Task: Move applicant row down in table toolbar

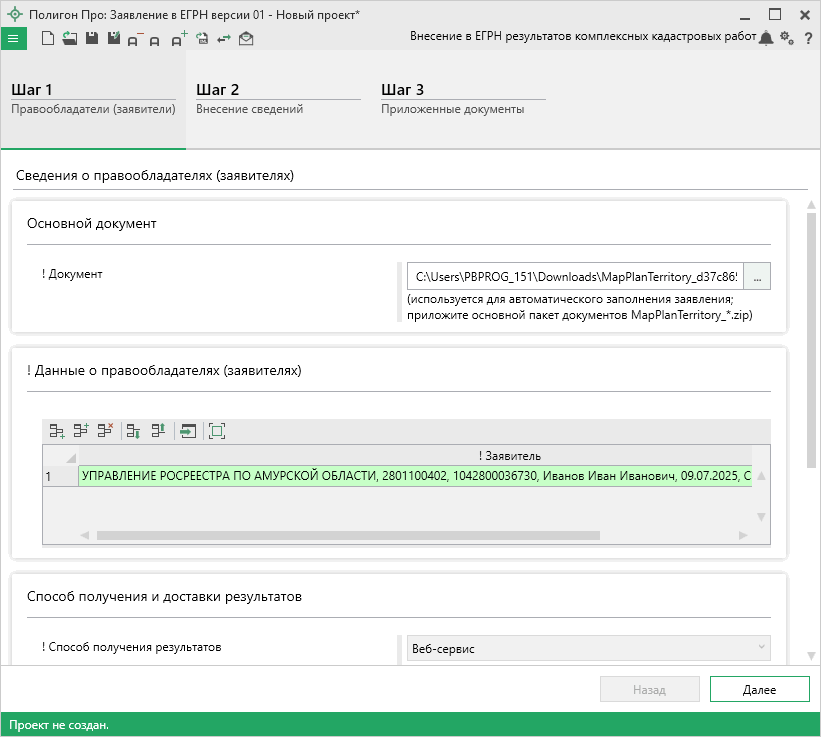Action: click(x=133, y=431)
